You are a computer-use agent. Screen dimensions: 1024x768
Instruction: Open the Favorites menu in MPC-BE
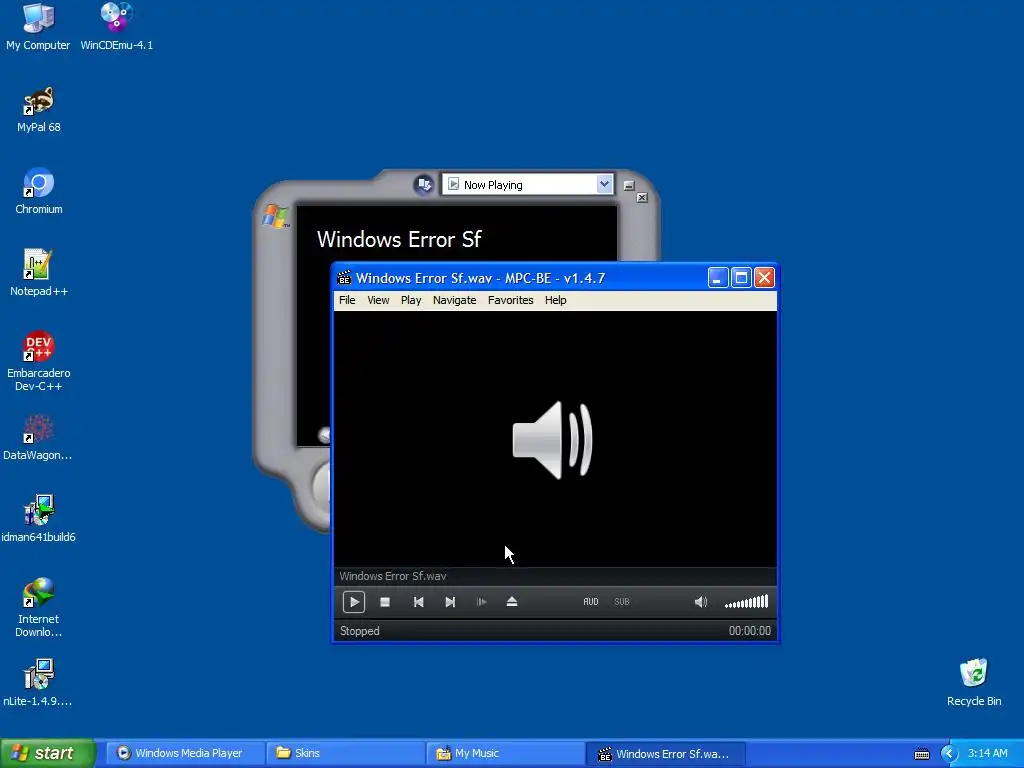(511, 300)
